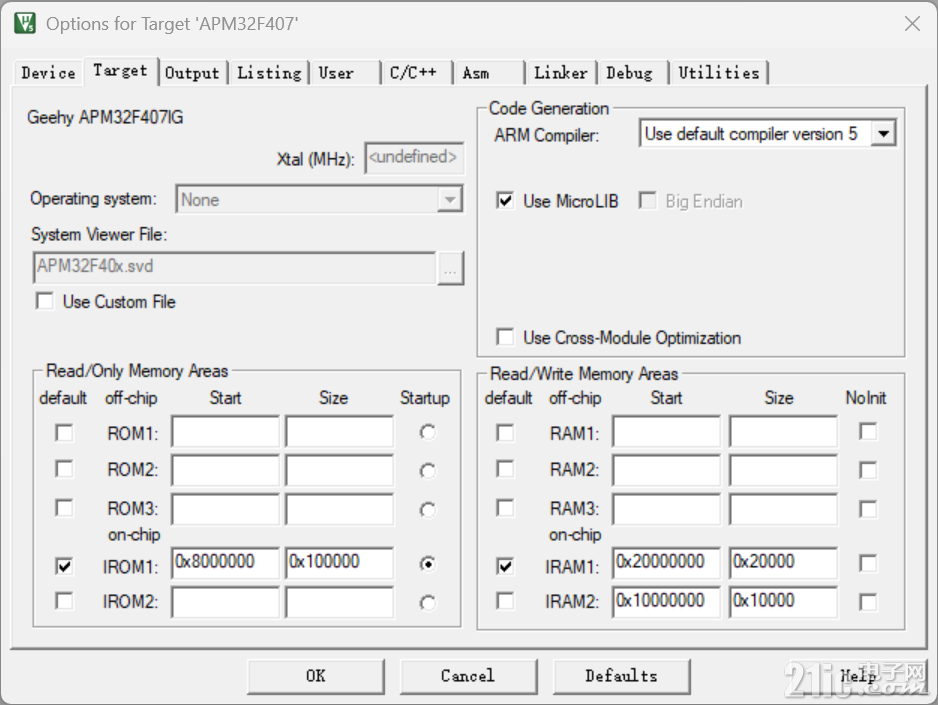This screenshot has height=705, width=938.
Task: Check the RAM3 default checkbox
Action: click(505, 508)
